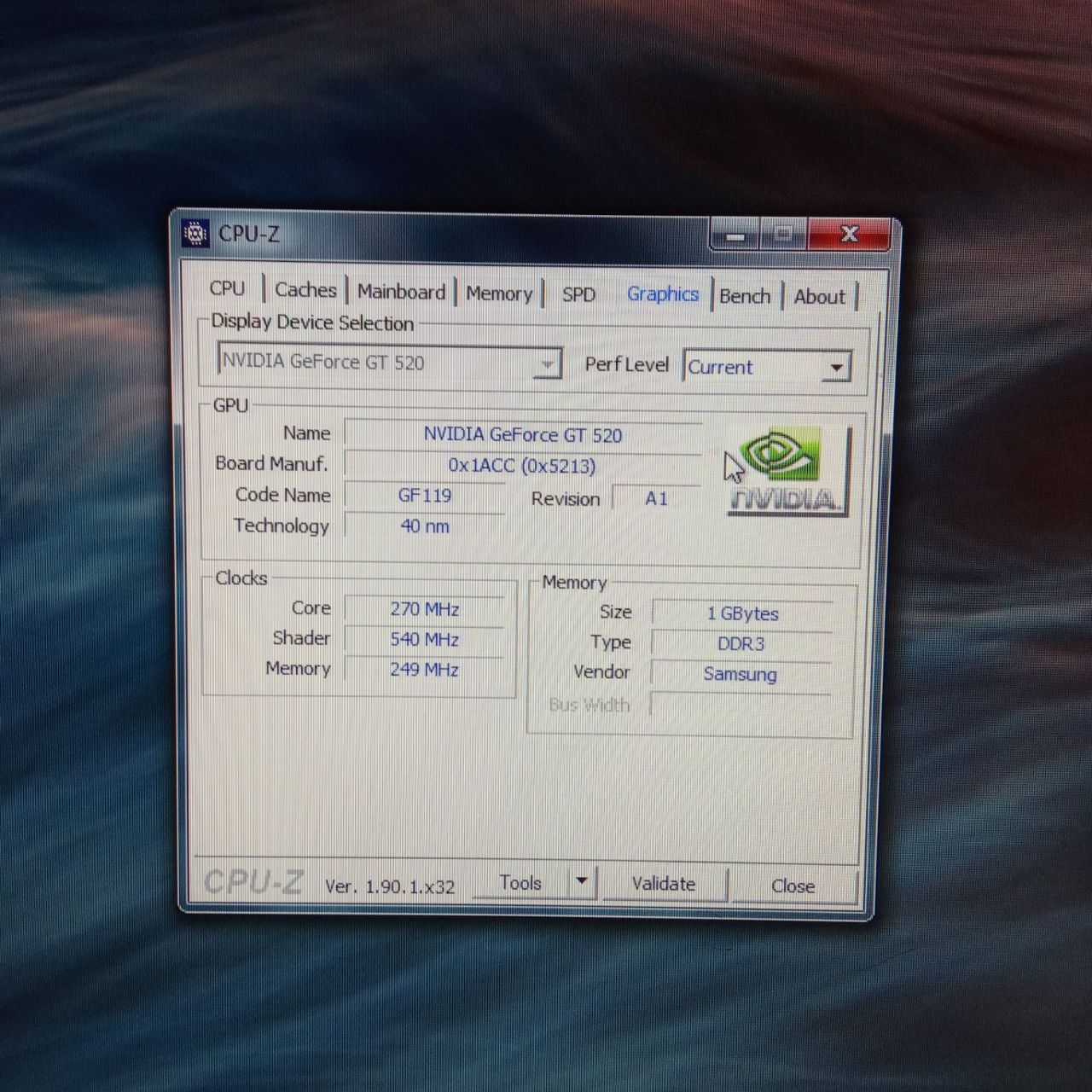Viewport: 1092px width, 1092px height.
Task: Click the CPU-Z window title text
Action: pyautogui.click(x=249, y=234)
